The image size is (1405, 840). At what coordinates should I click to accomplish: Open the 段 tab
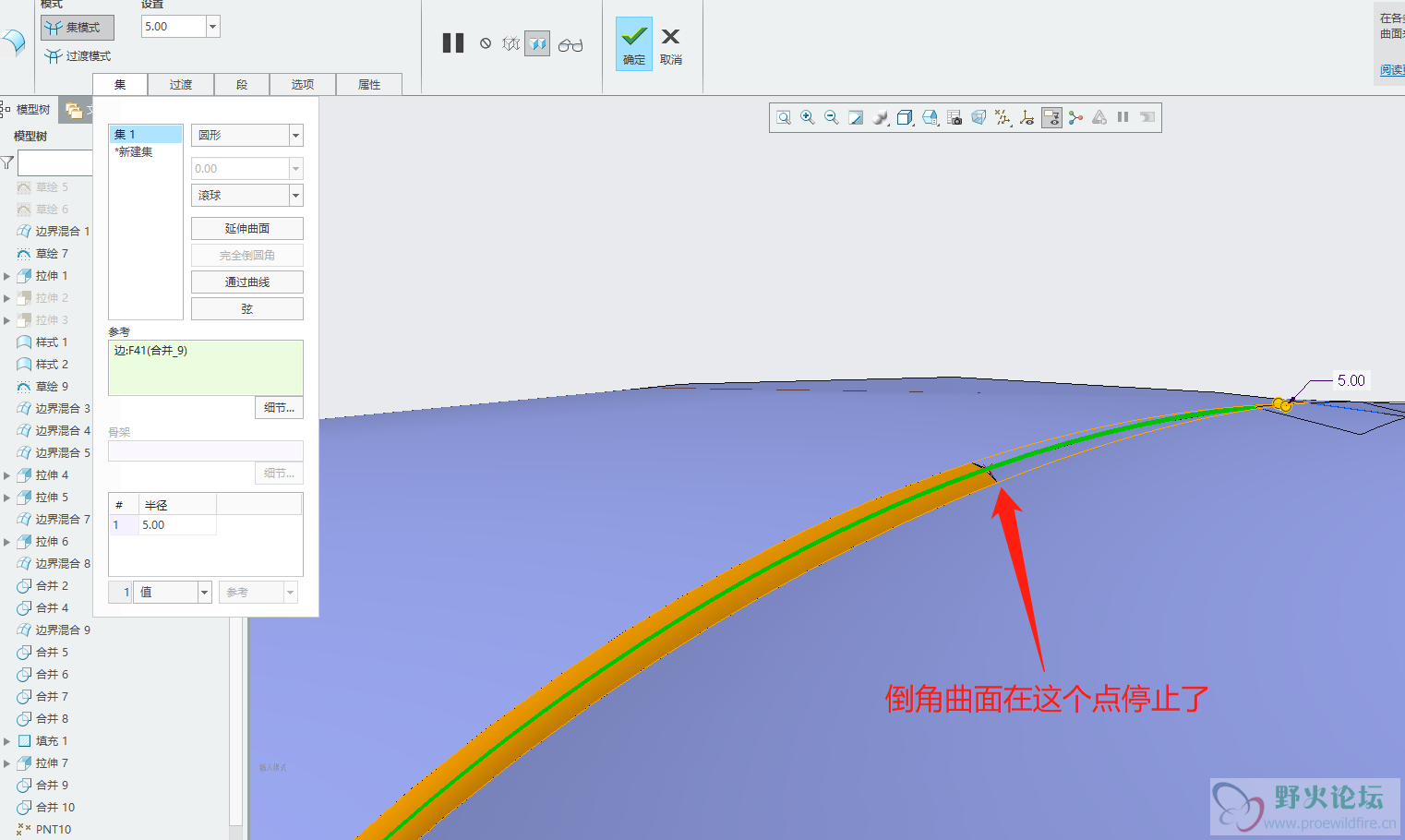click(242, 84)
